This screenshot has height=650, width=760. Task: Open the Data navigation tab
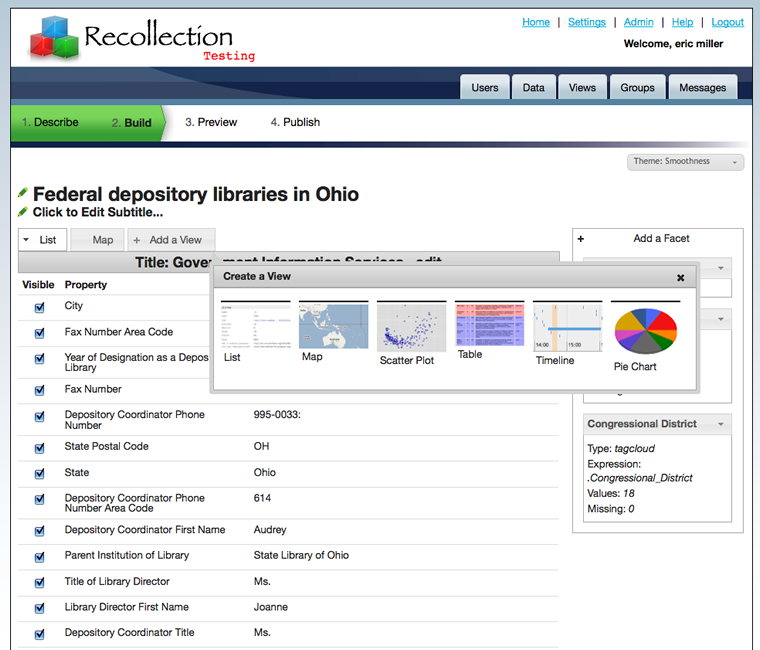tap(534, 88)
